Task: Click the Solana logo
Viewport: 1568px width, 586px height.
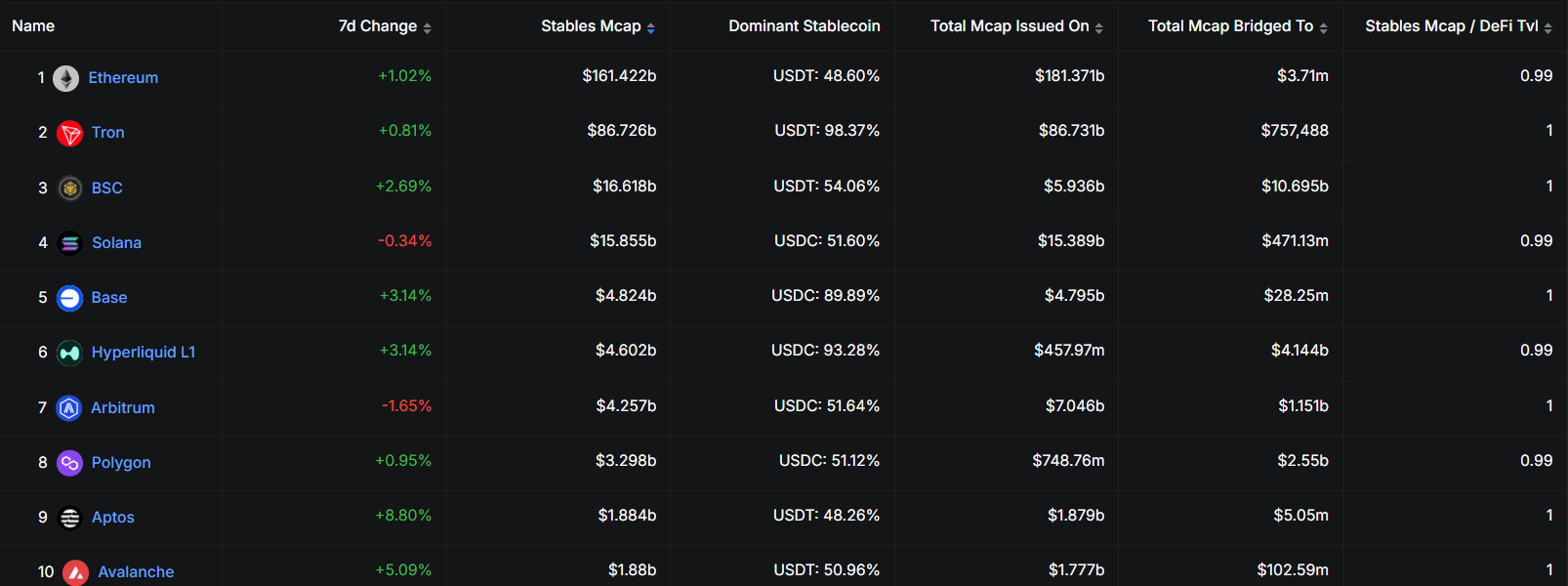Action: (x=69, y=242)
